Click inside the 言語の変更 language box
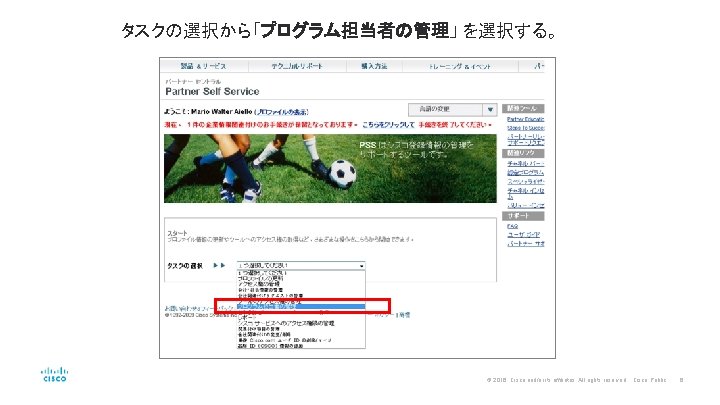 [445, 110]
